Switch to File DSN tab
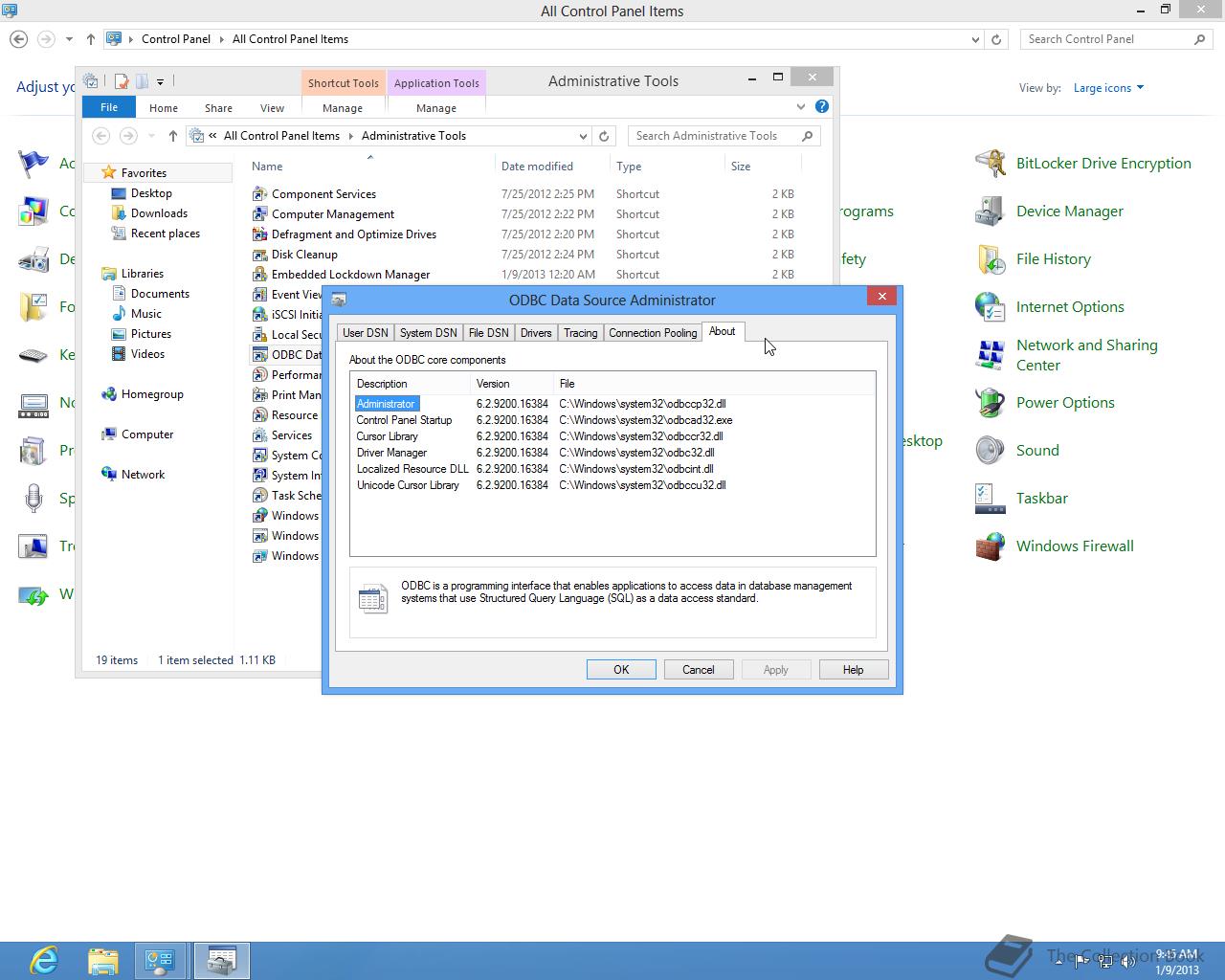Viewport: 1225px width, 980px height. click(488, 333)
